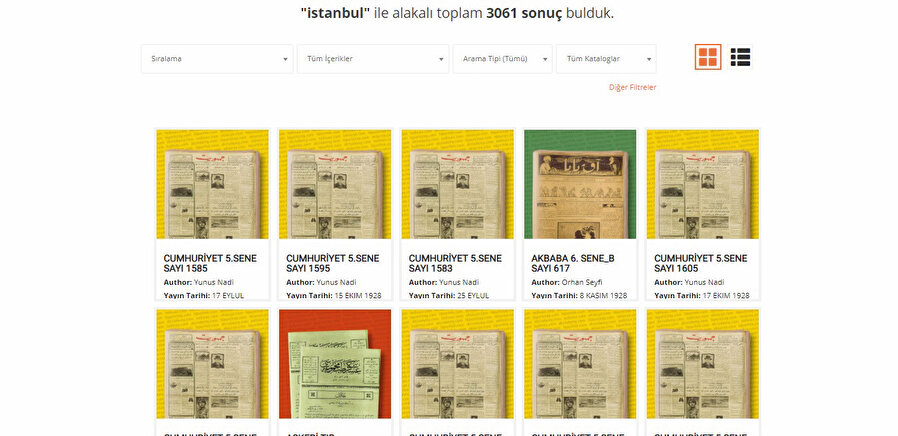The width and height of the screenshot is (898, 436).
Task: Click the title CUMHURİYET 5.SENE SAYI 1595
Action: (332, 263)
